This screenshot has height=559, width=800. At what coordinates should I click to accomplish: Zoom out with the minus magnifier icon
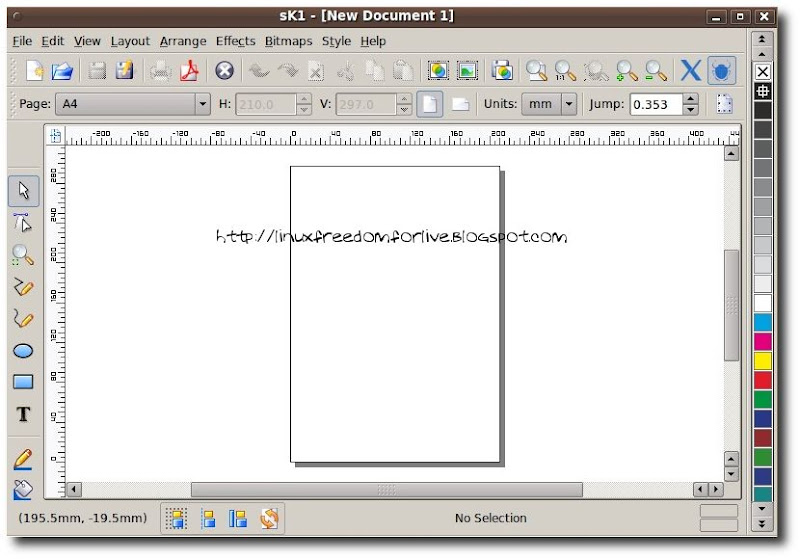click(656, 70)
